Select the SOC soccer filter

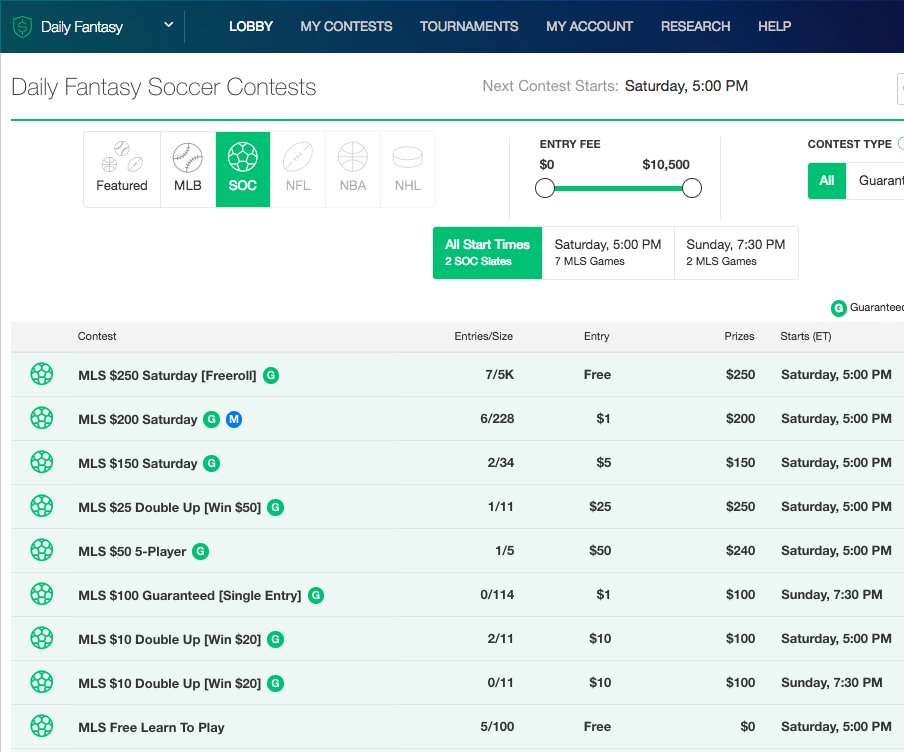(243, 169)
